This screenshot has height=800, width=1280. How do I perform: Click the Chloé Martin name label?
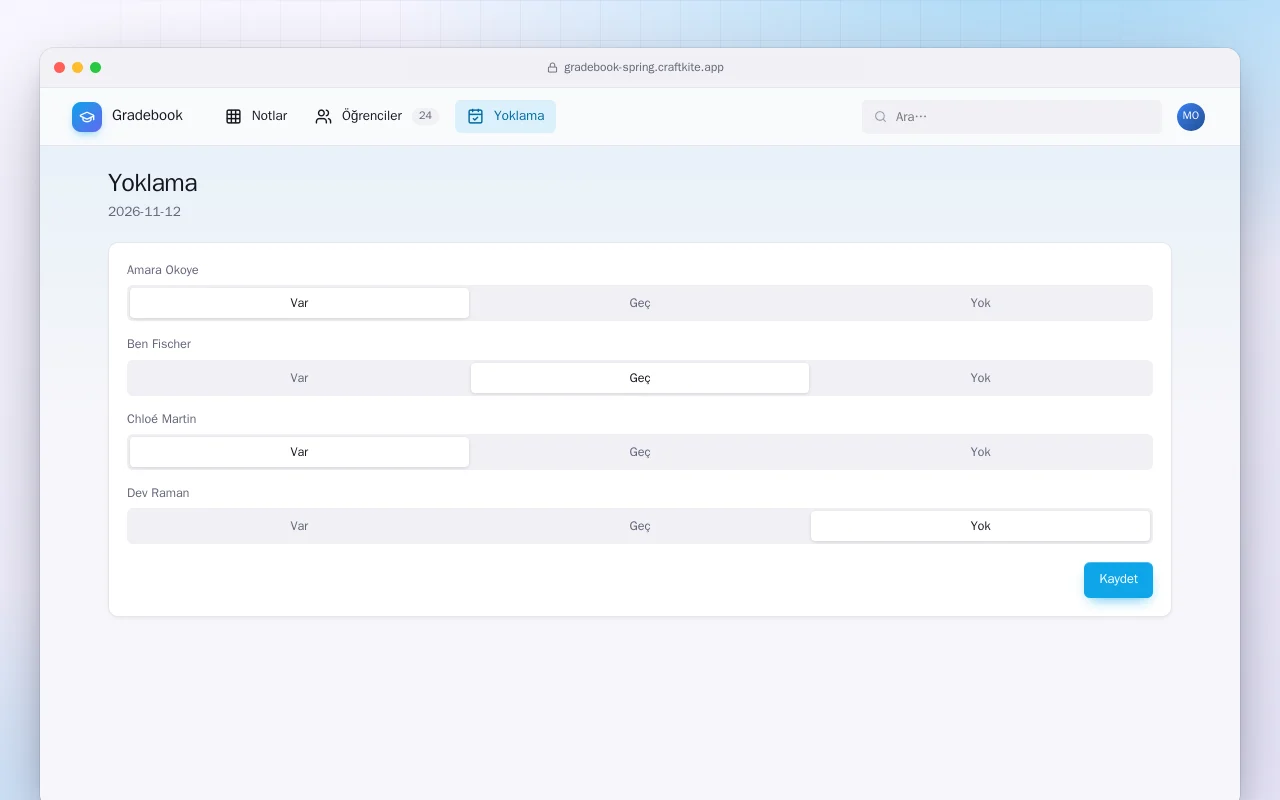pos(162,419)
